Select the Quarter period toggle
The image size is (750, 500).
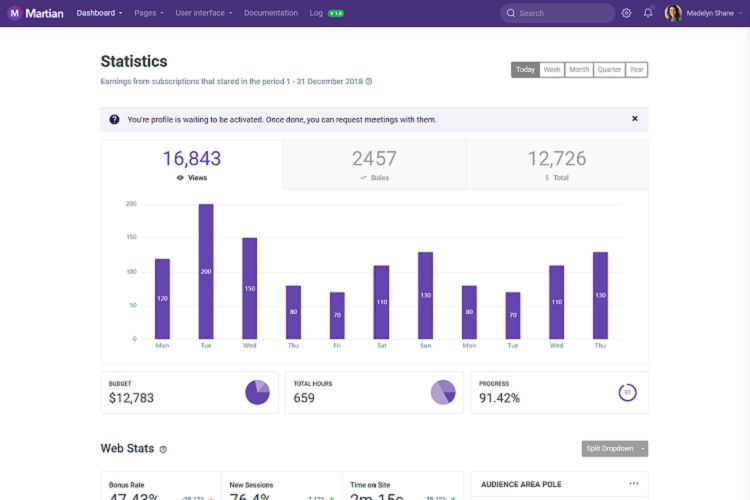(609, 70)
